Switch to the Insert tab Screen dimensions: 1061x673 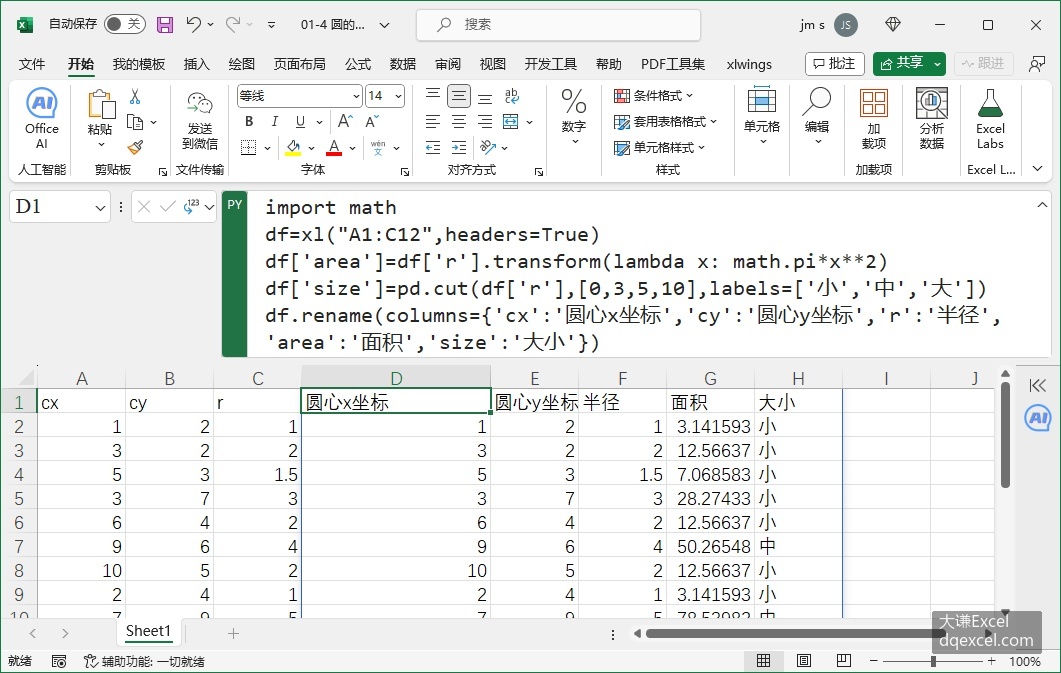[196, 64]
